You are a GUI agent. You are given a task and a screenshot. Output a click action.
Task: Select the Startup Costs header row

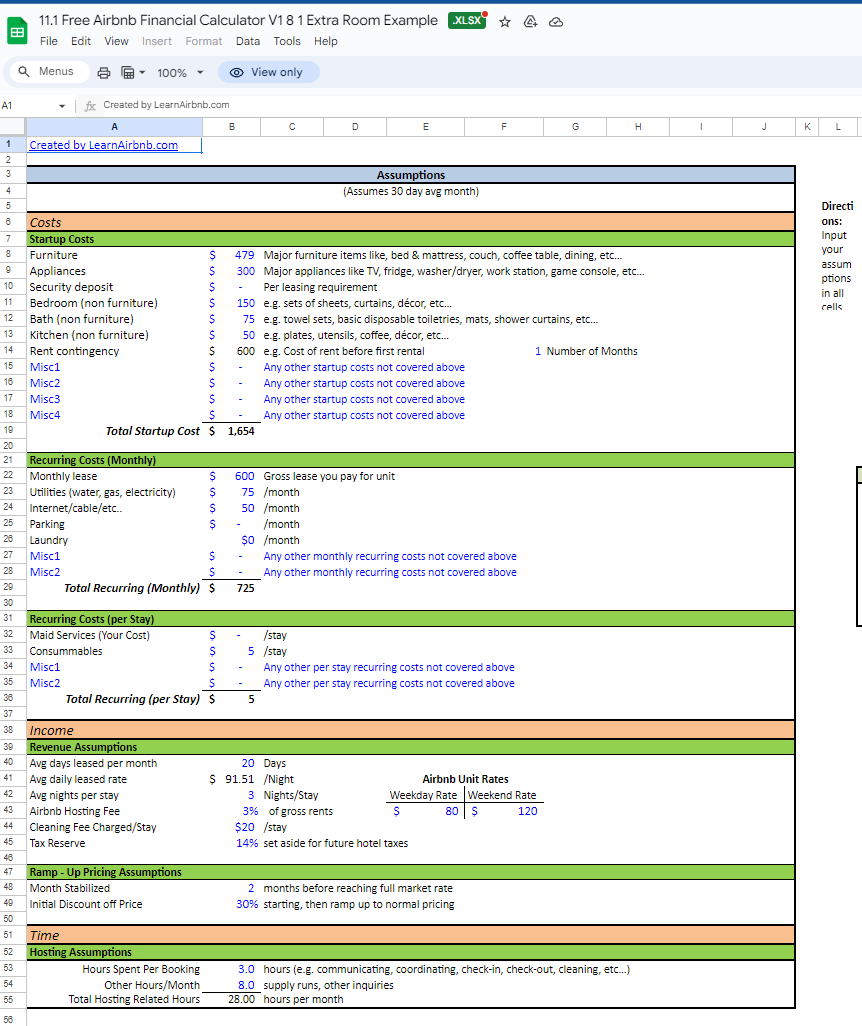pyautogui.click(x=410, y=239)
